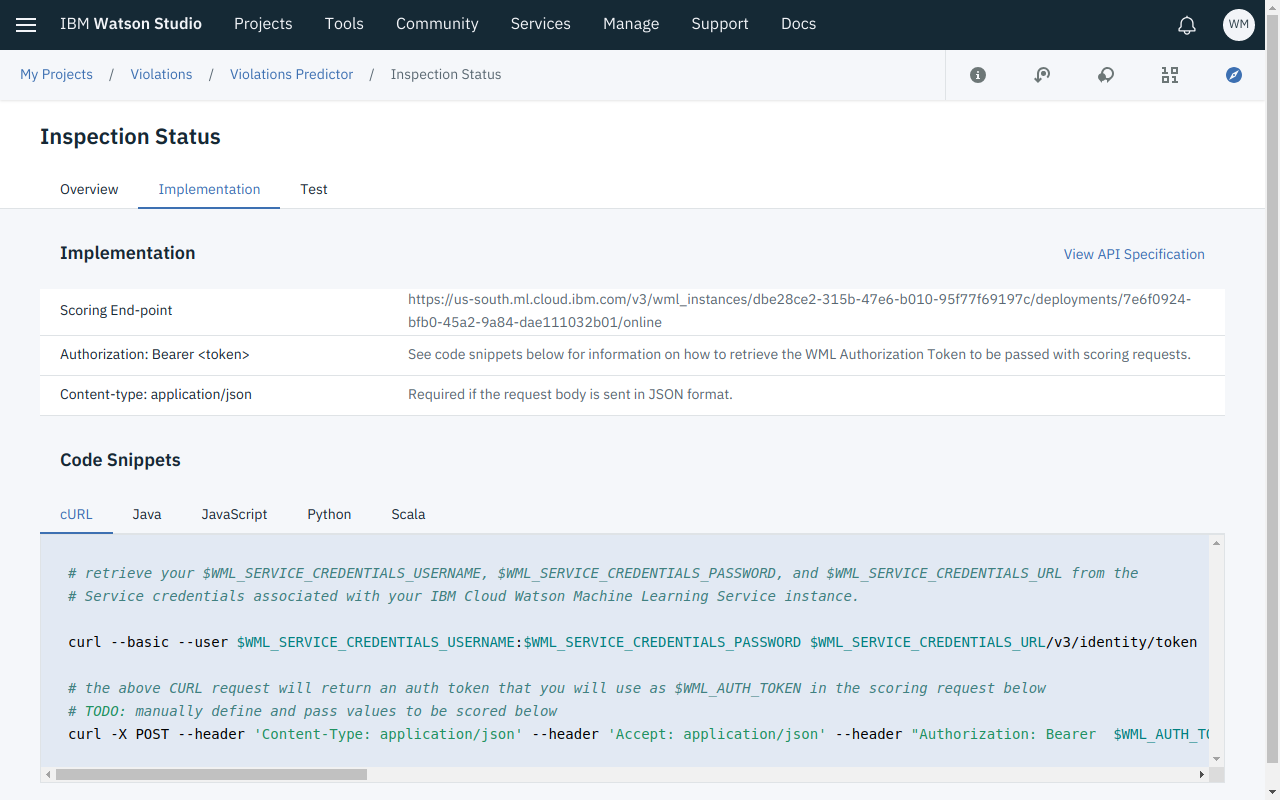The image size is (1280, 800).
Task: Navigate to My Projects breadcrumb
Action: pyautogui.click(x=56, y=74)
